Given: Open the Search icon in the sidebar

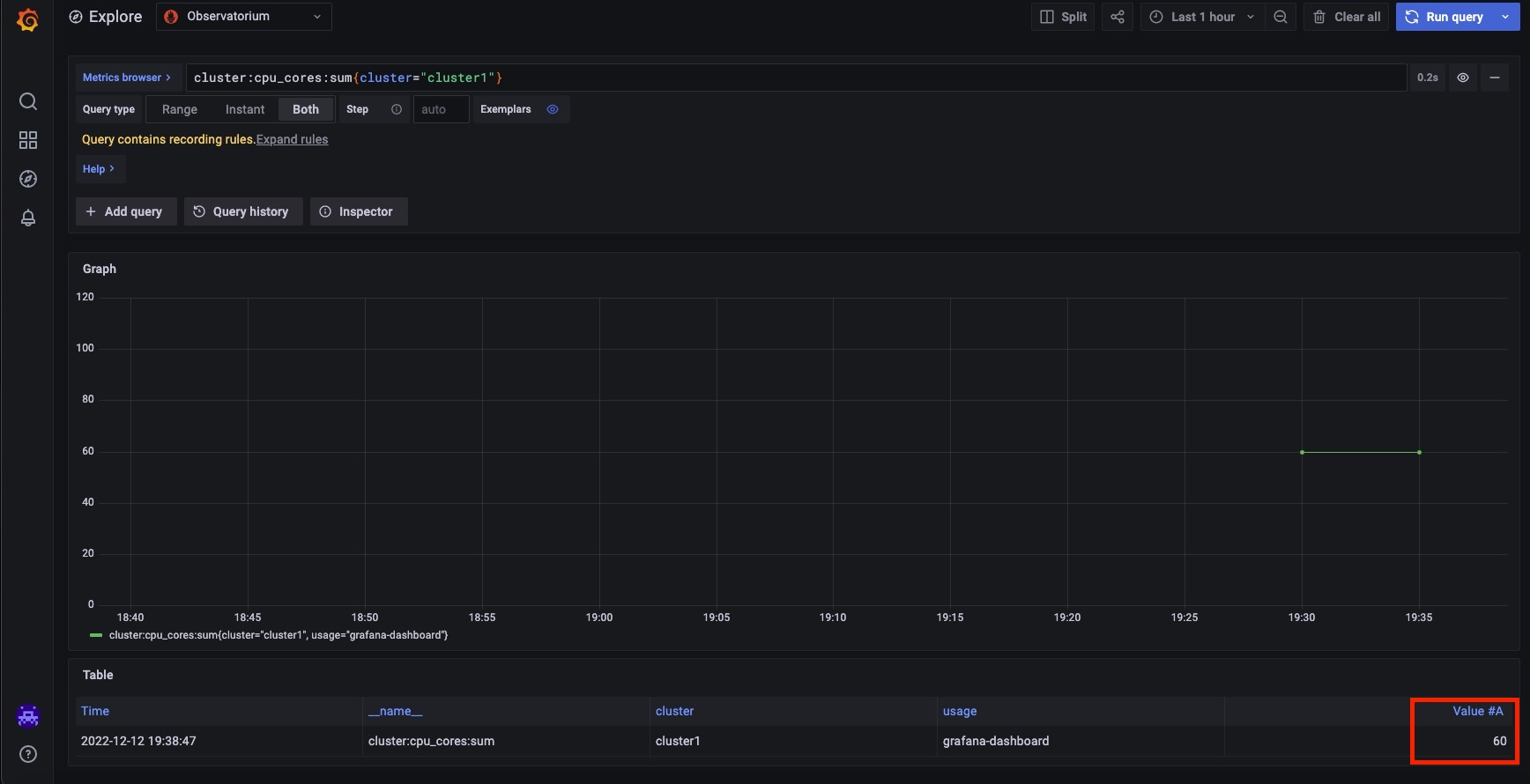Looking at the screenshot, I should pyautogui.click(x=28, y=101).
